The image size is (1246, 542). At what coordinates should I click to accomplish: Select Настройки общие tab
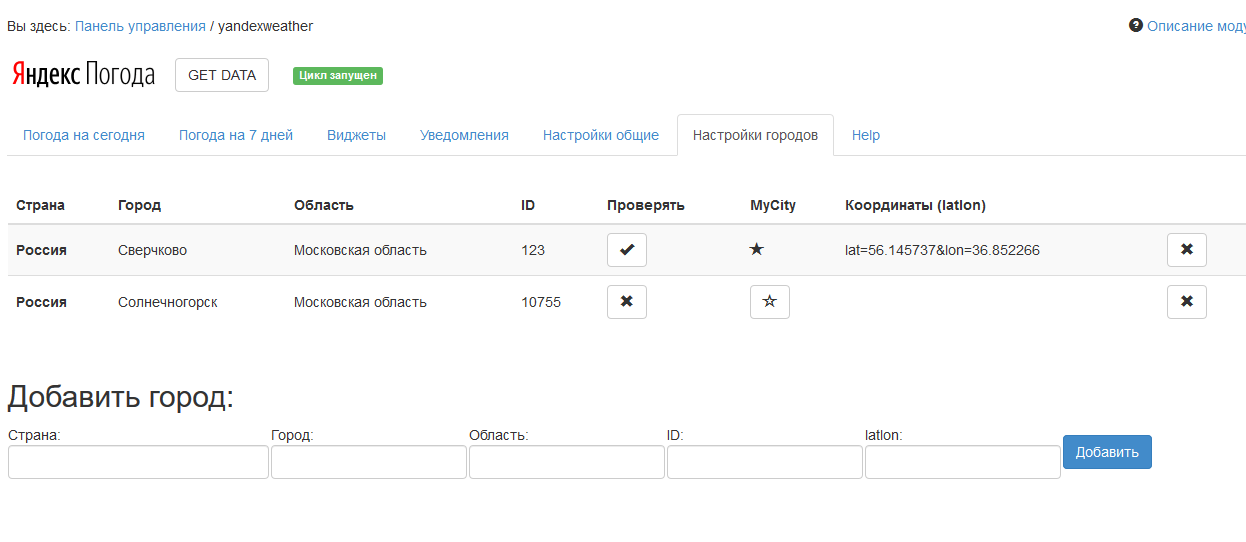point(601,135)
